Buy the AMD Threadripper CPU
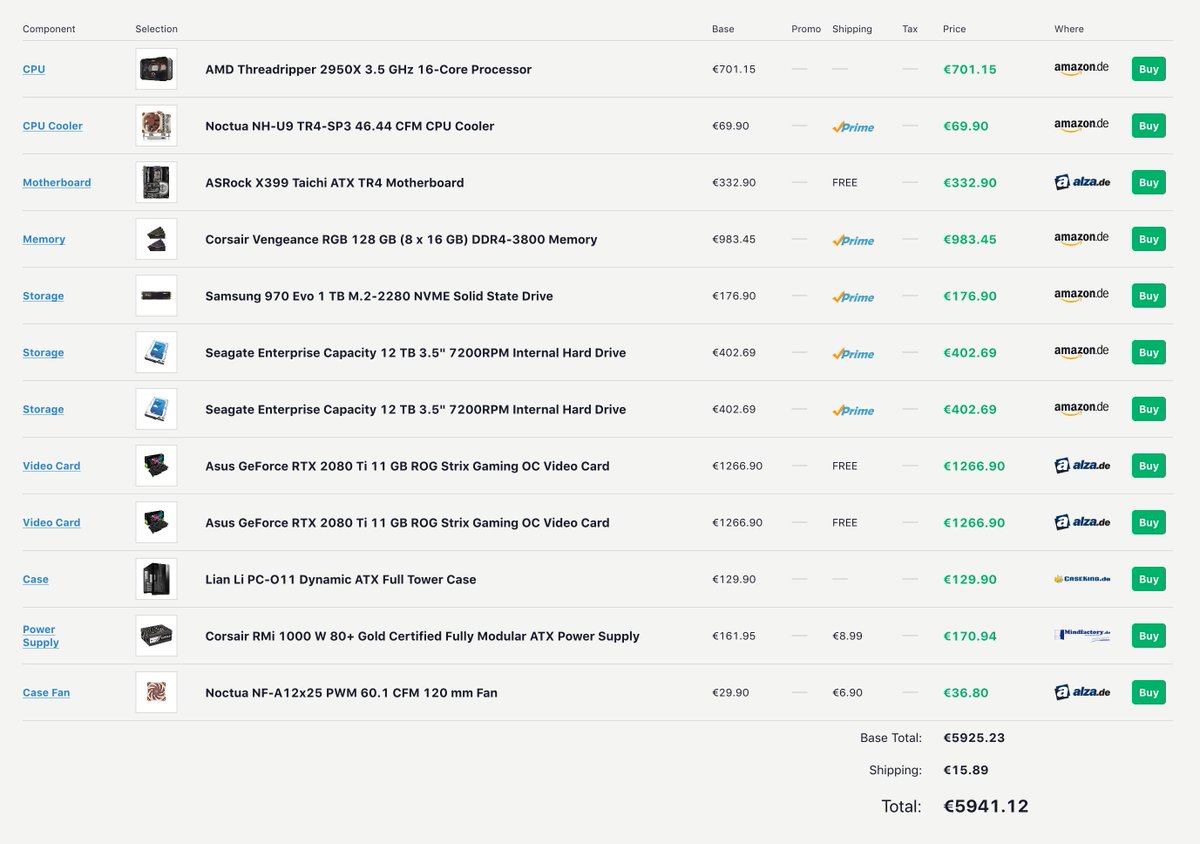The height and width of the screenshot is (844, 1200). [x=1149, y=69]
